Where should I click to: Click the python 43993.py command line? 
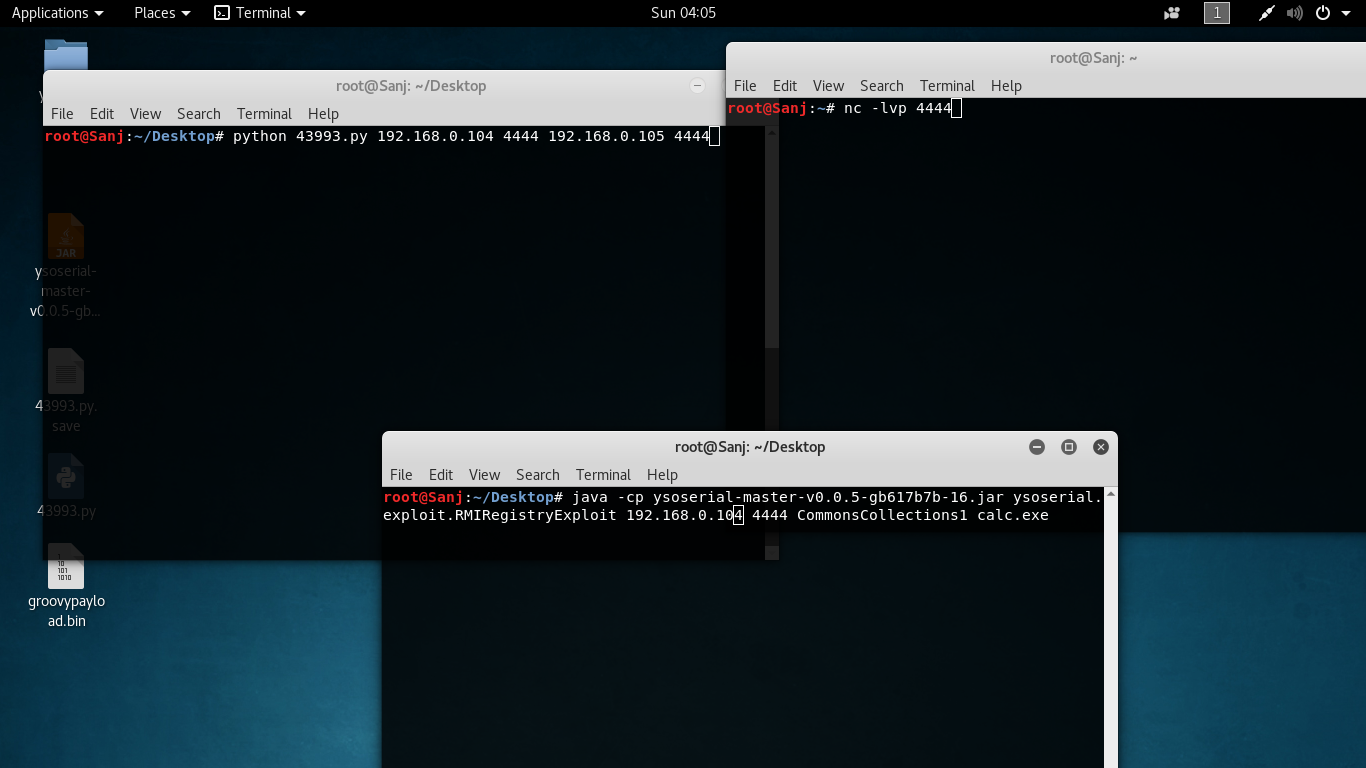pos(471,136)
